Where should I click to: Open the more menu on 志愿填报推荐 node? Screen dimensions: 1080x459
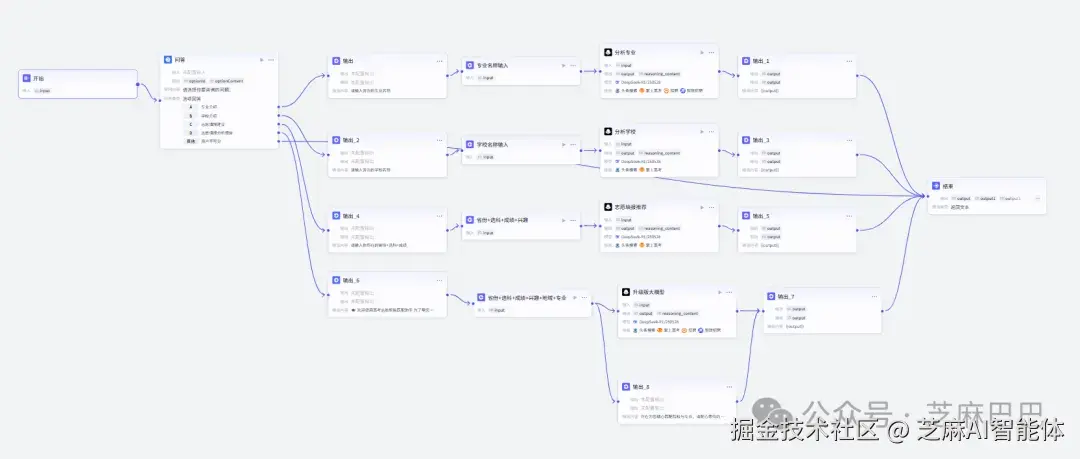[712, 207]
